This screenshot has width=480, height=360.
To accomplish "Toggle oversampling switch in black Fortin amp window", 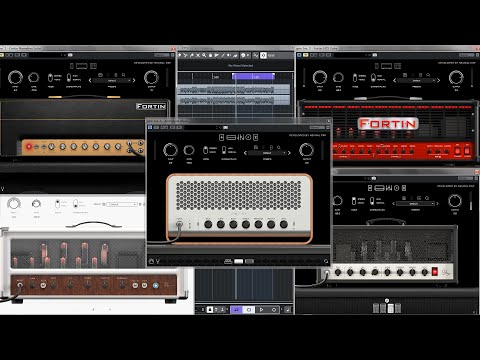I will 69,78.
